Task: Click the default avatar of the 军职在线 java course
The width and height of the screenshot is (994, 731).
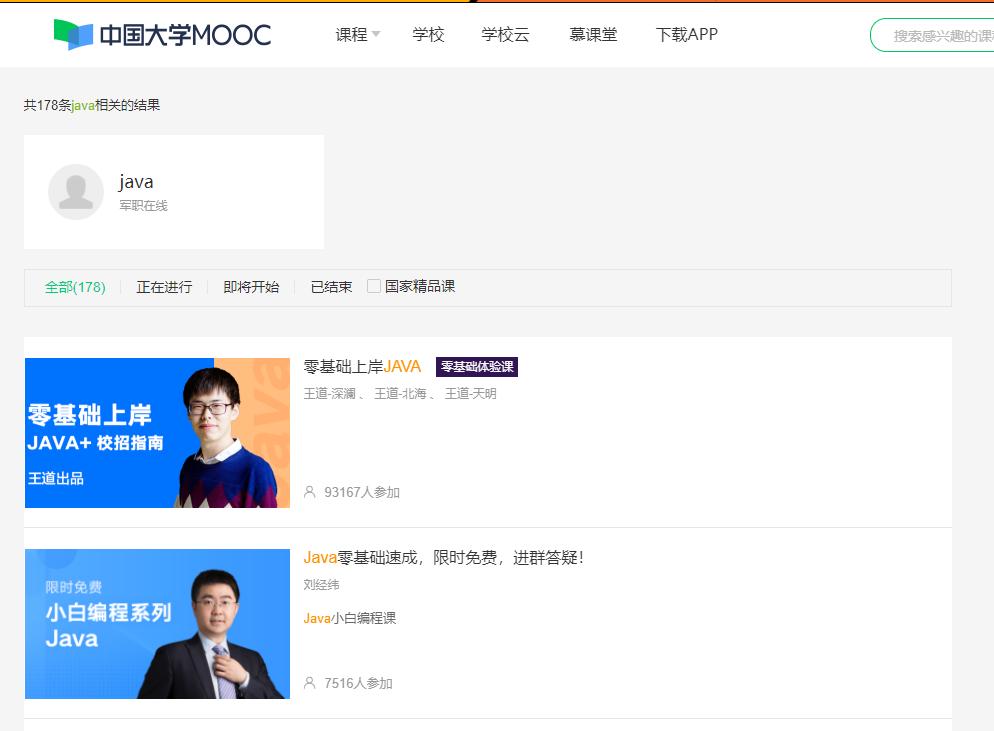Action: pos(74,191)
